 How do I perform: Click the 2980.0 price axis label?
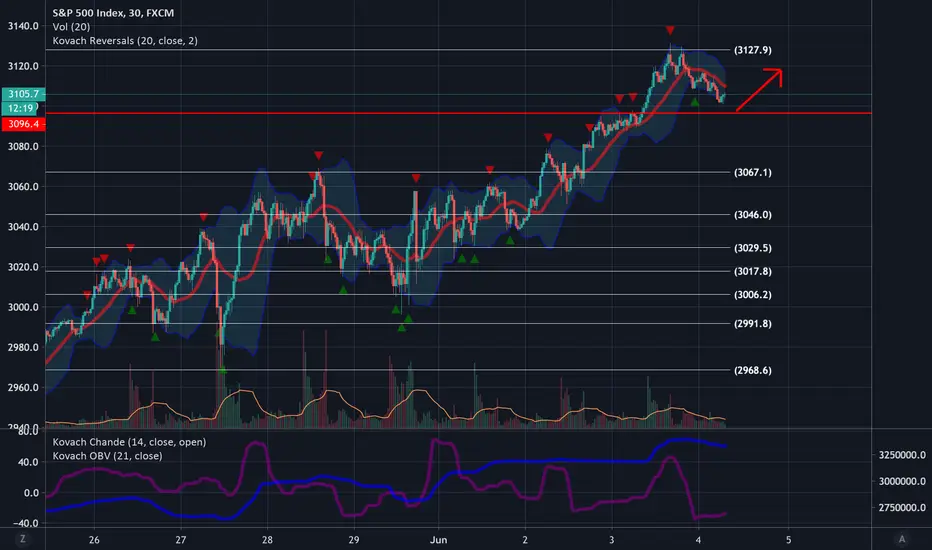23,347
